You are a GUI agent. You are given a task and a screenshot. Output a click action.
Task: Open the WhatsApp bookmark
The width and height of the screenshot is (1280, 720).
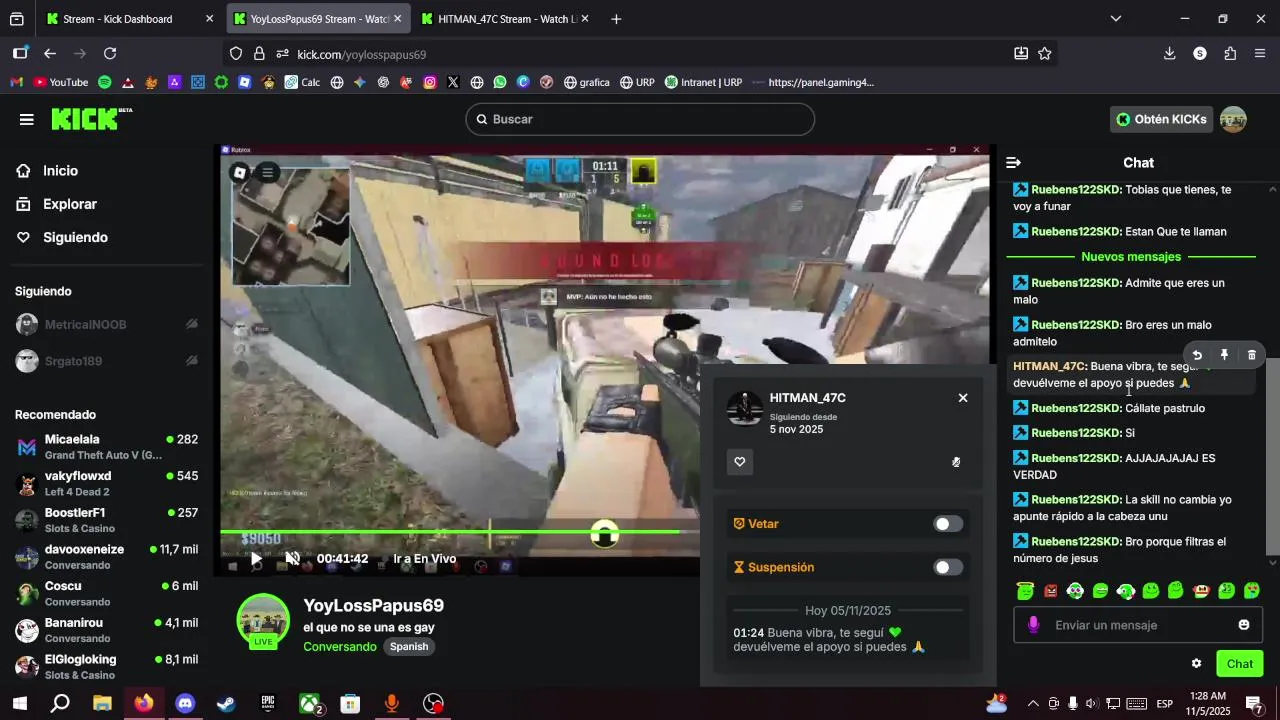tap(499, 82)
